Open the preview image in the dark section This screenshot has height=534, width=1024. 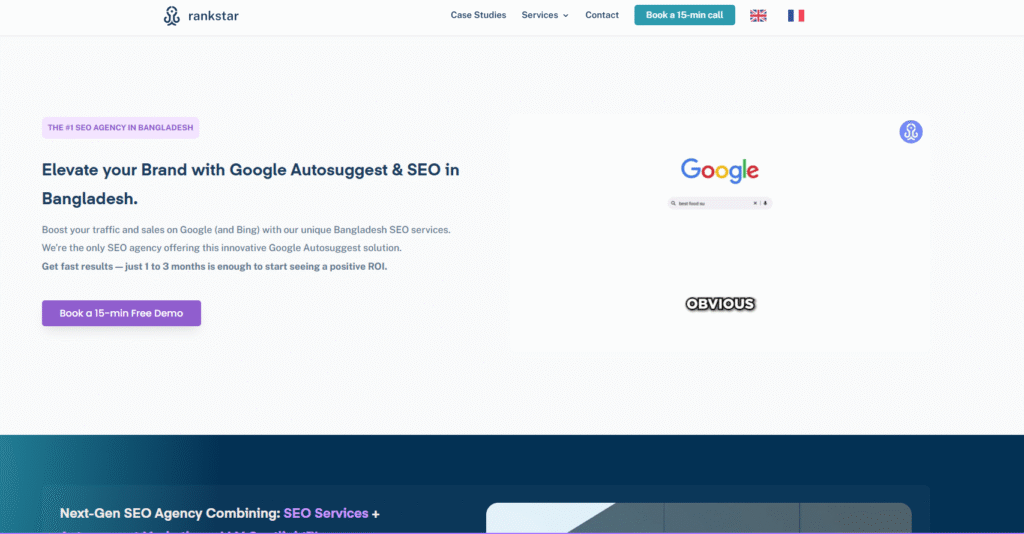click(x=699, y=518)
